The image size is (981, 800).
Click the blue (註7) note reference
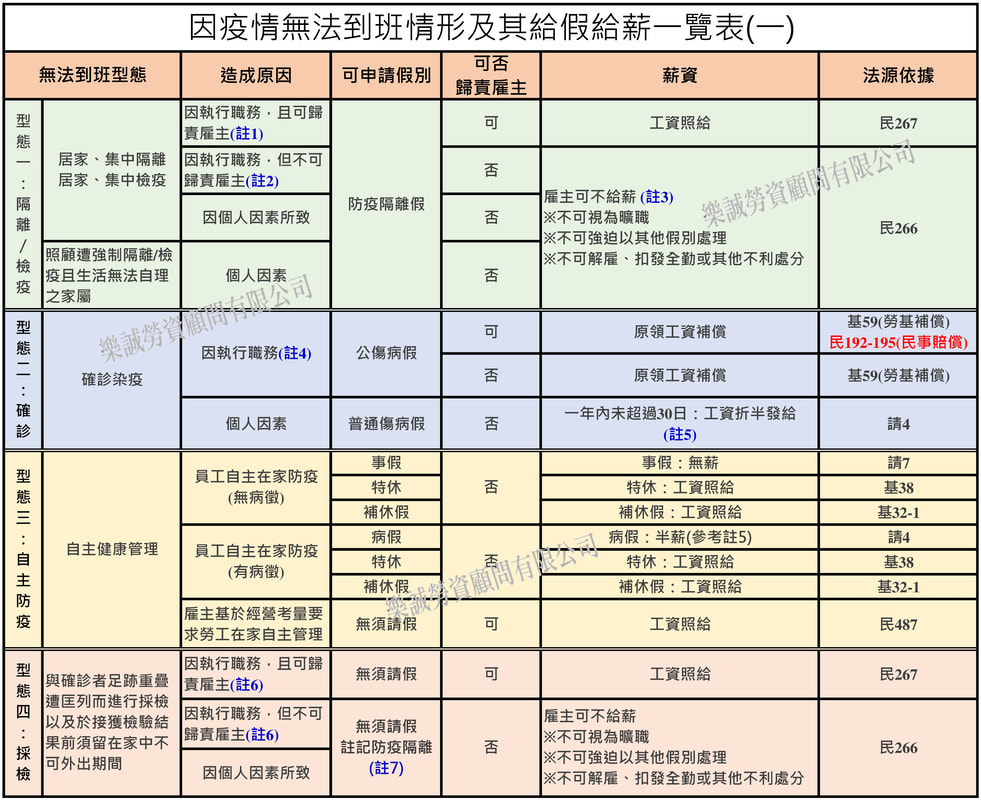[386, 767]
